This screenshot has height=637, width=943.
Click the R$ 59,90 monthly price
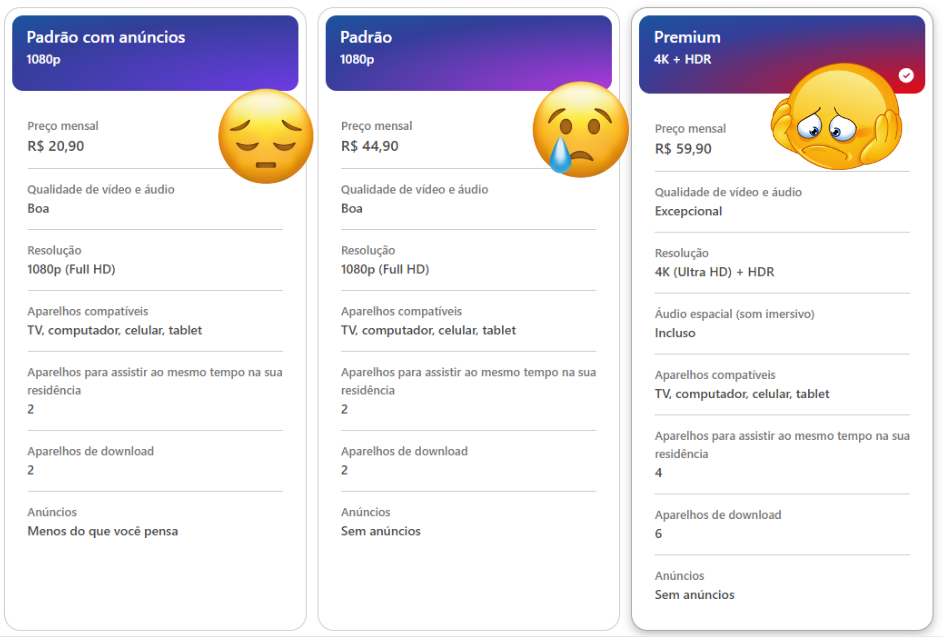[x=683, y=149]
